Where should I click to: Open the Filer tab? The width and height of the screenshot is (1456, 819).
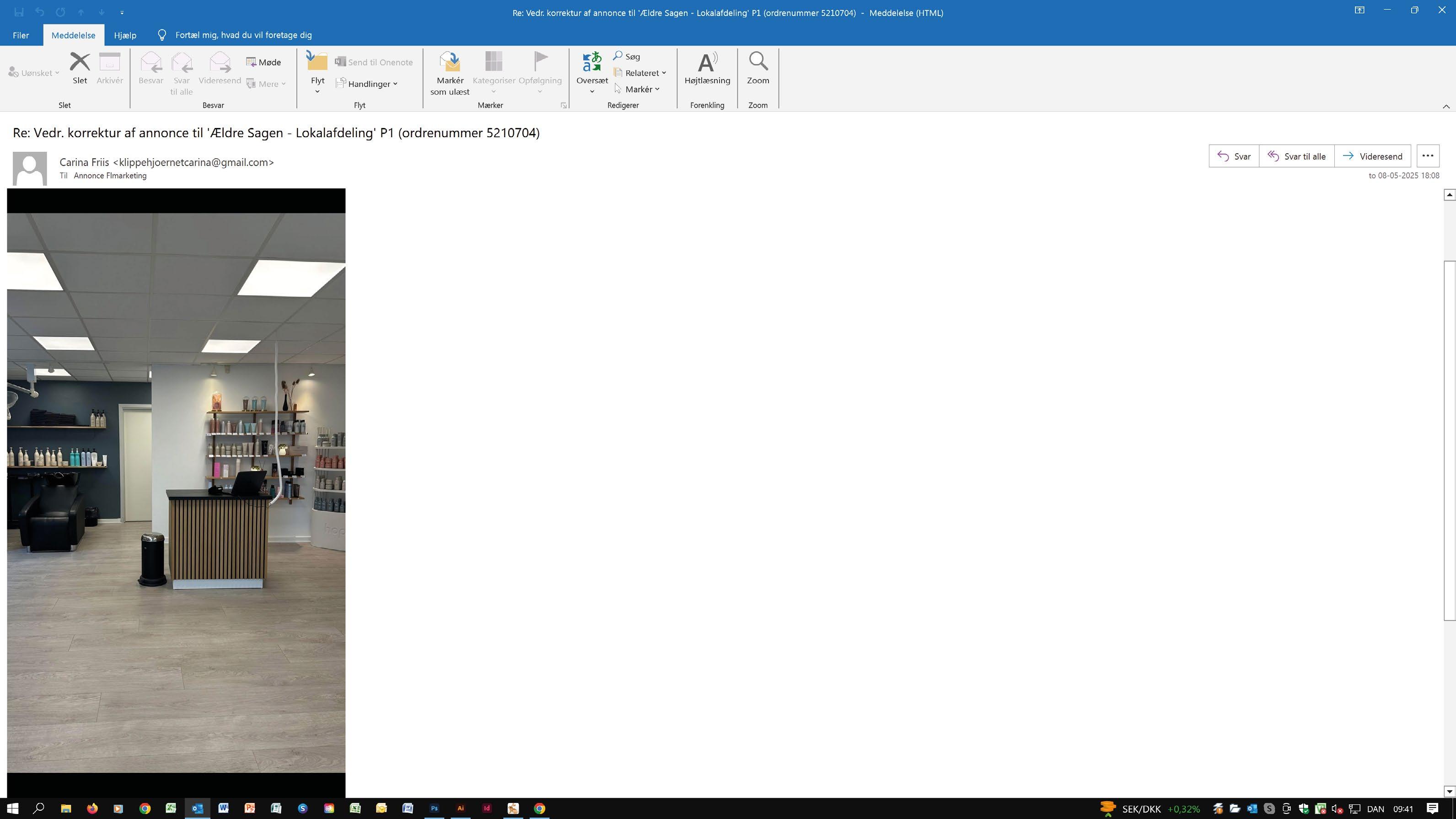tap(21, 35)
